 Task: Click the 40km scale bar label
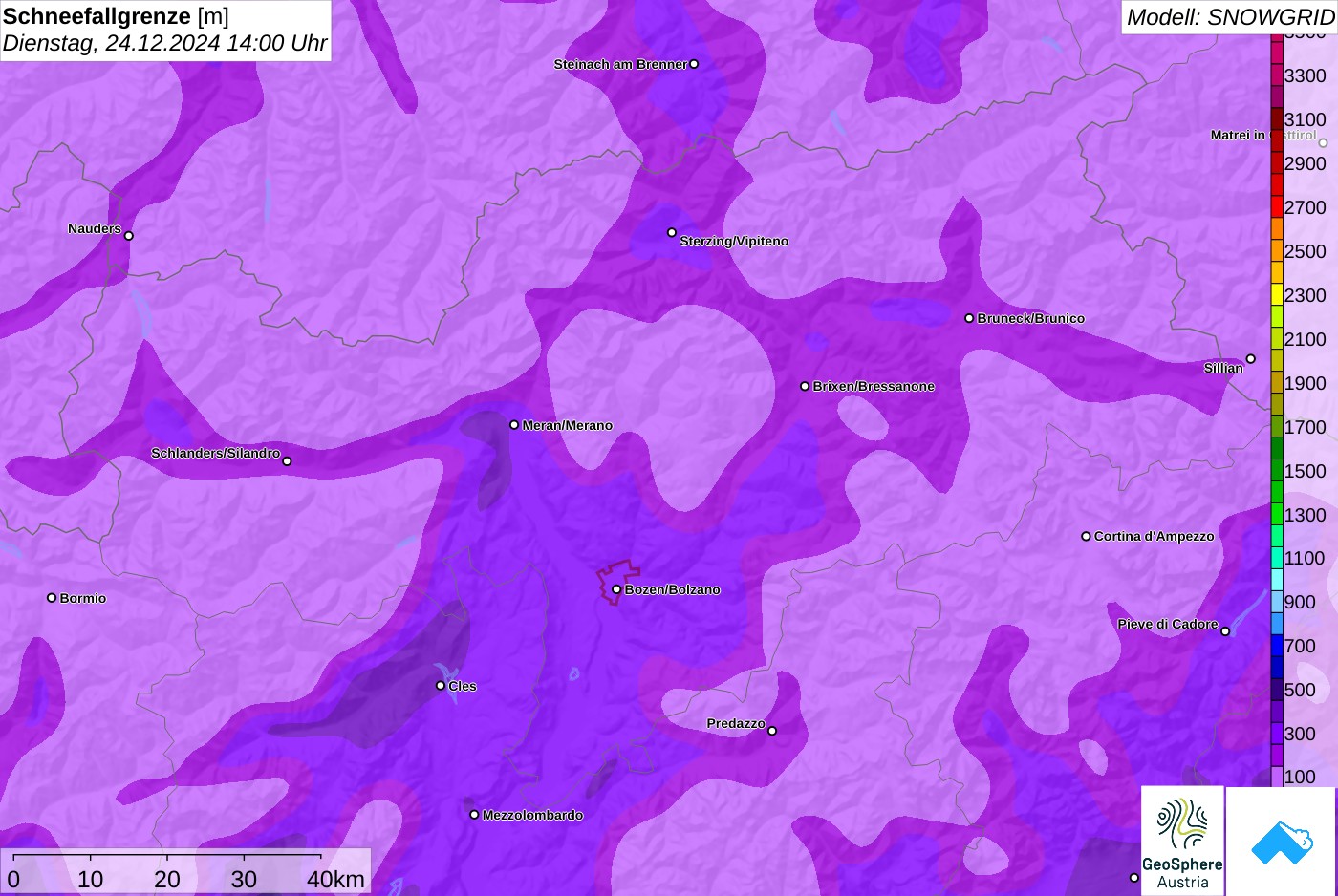[x=335, y=880]
